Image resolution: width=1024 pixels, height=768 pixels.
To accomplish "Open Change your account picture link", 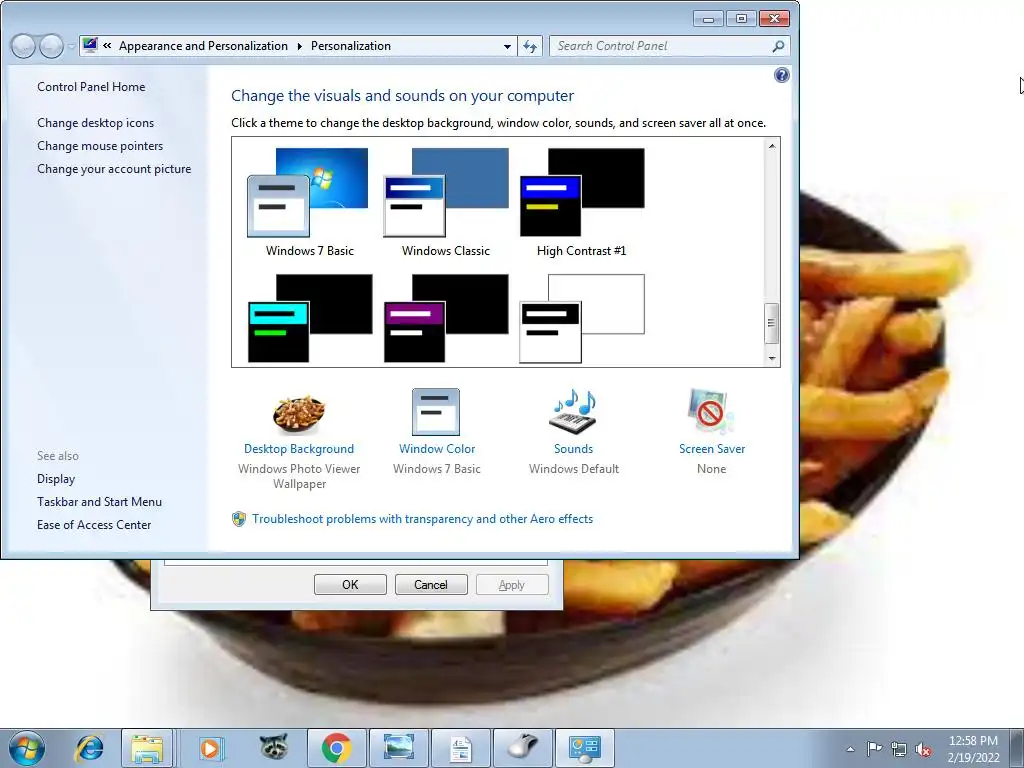I will [x=114, y=168].
